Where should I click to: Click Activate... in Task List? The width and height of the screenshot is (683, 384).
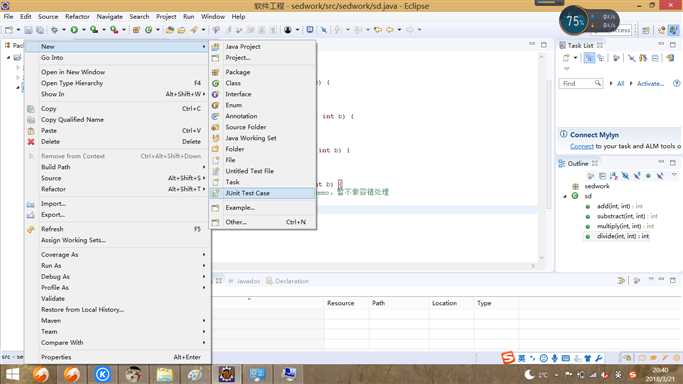650,84
